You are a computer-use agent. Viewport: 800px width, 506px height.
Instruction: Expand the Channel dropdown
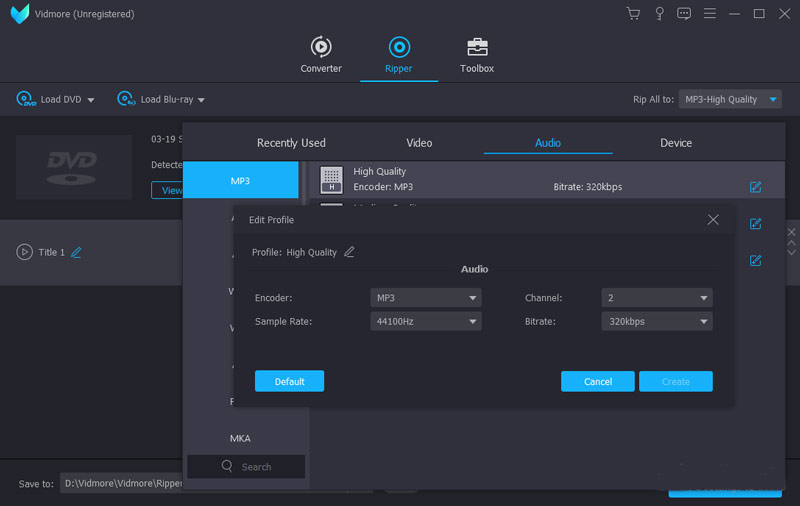coord(657,298)
